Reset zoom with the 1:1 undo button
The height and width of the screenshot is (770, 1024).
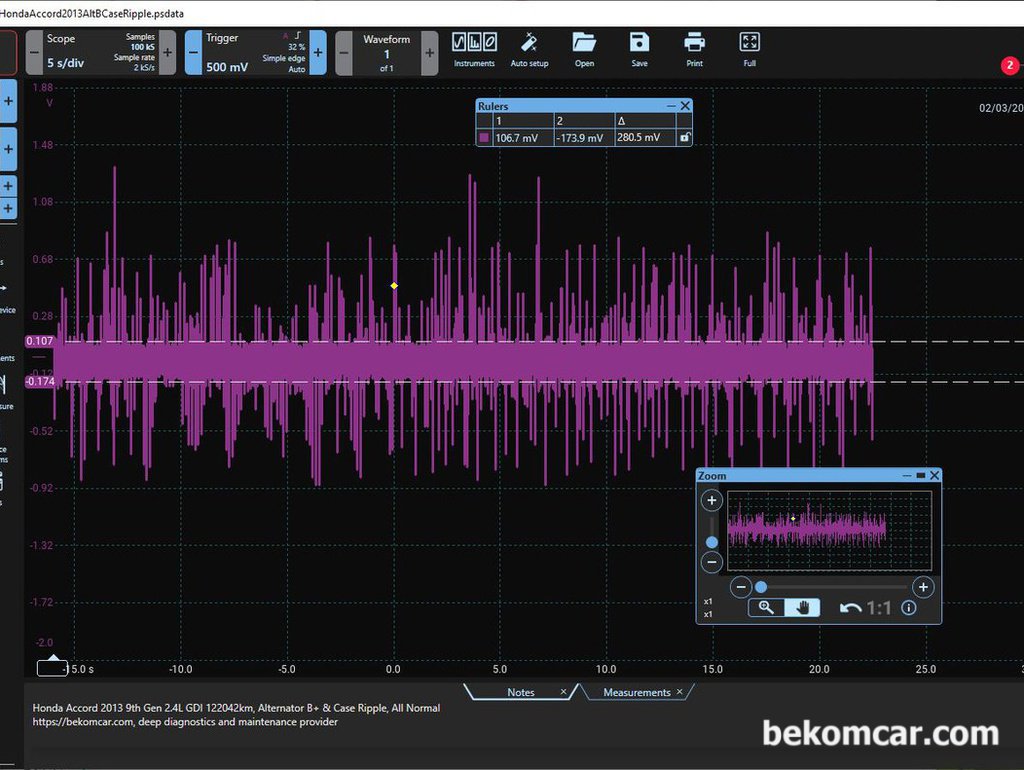coord(865,608)
